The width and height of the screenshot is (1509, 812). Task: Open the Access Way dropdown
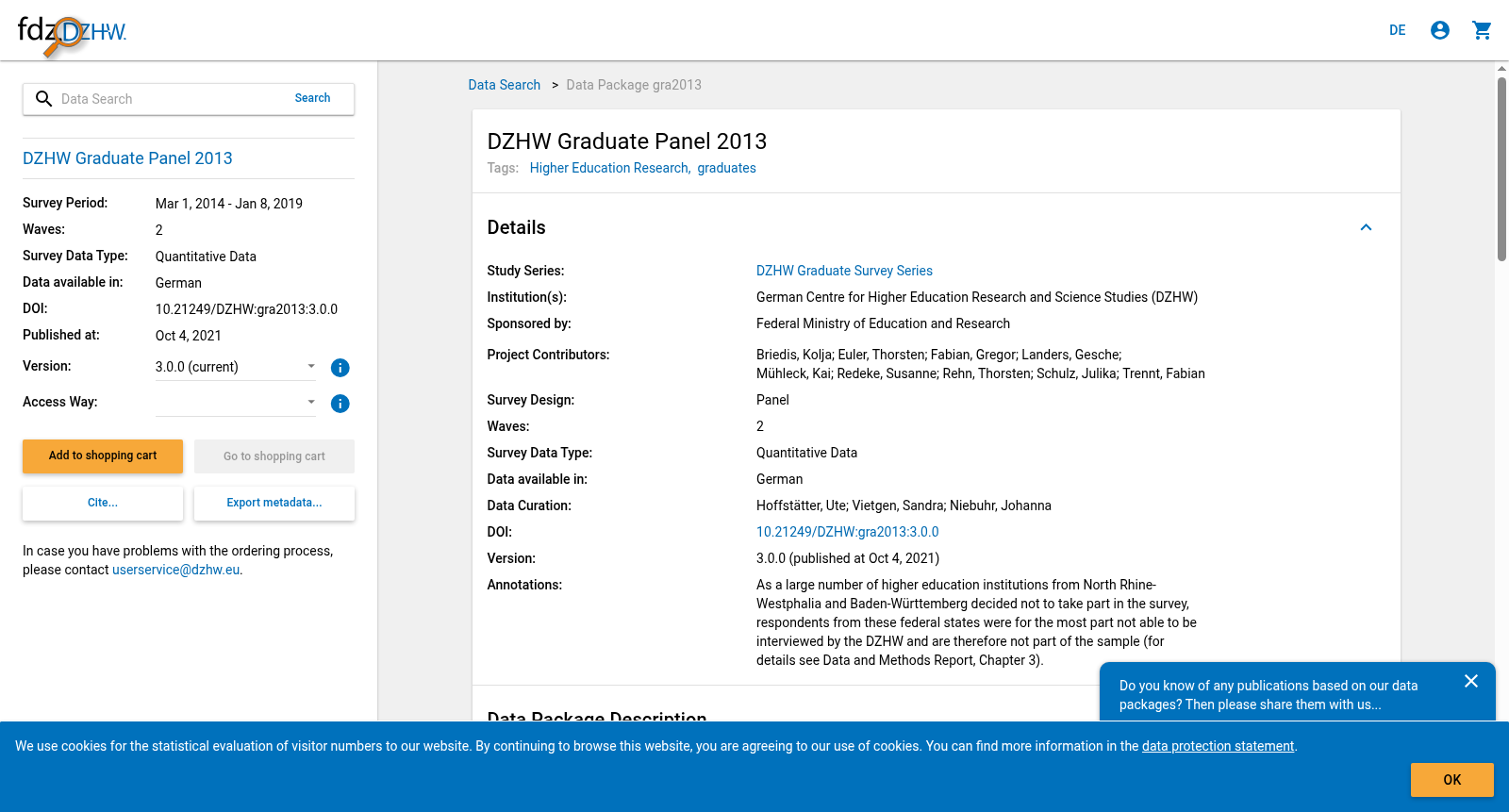[236, 403]
